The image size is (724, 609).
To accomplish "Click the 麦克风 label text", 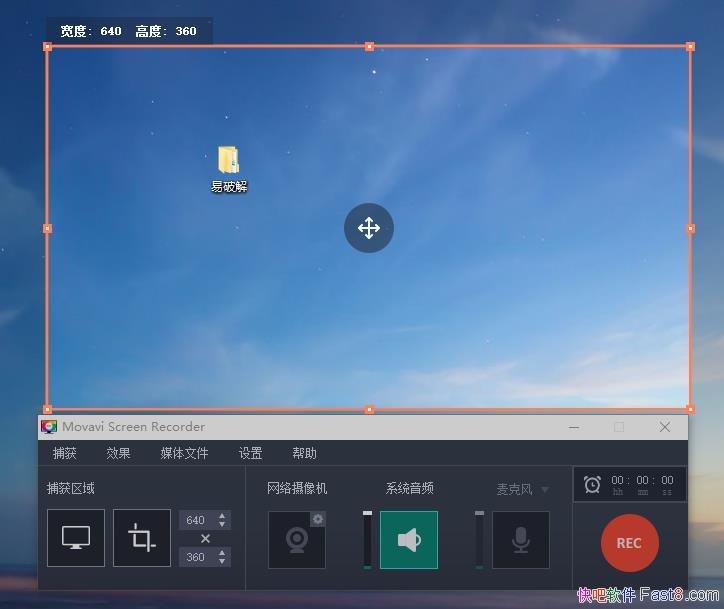I will pyautogui.click(x=514, y=489).
